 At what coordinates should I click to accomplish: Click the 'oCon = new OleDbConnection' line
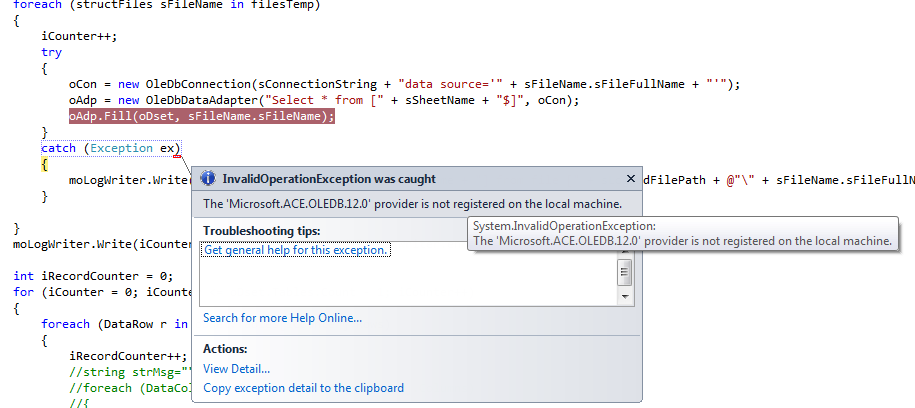404,84
